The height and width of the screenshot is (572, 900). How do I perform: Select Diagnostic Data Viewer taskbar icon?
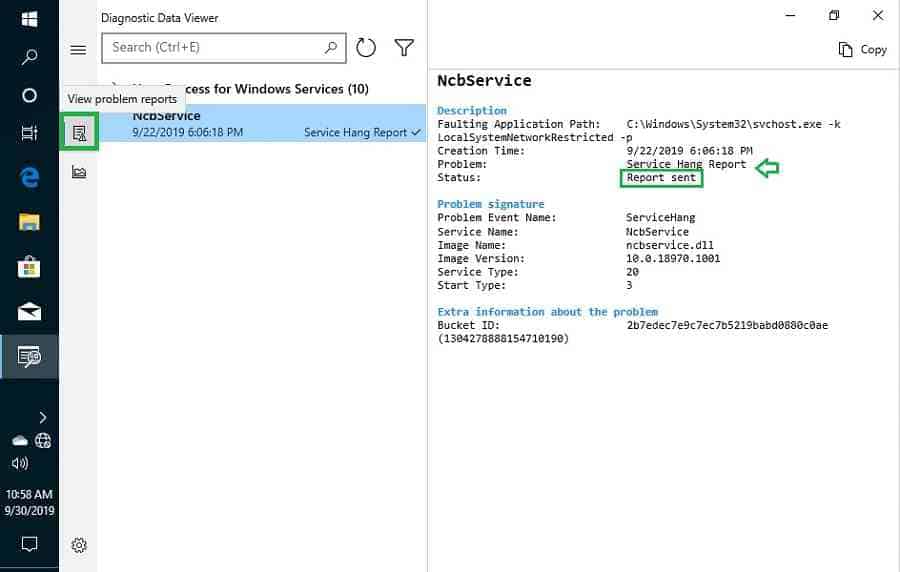[29, 356]
